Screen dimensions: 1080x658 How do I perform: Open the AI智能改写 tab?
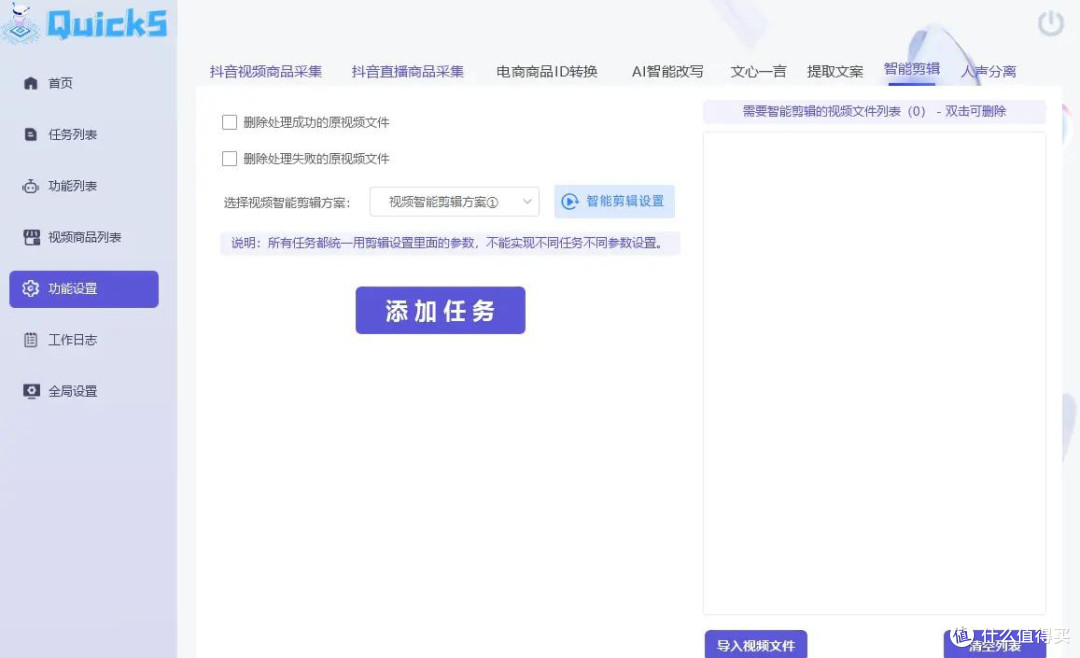tap(667, 72)
